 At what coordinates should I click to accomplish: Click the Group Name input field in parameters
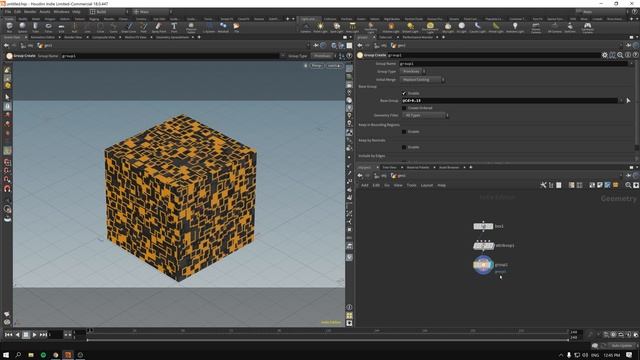point(513,64)
